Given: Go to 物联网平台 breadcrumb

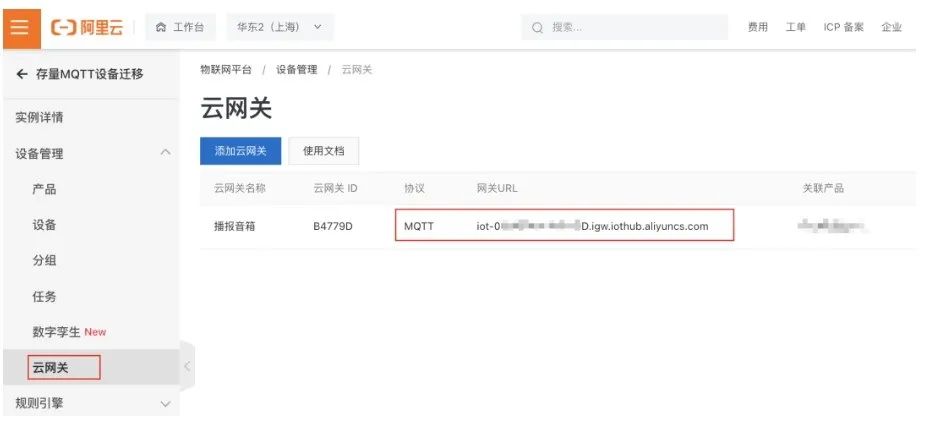Looking at the screenshot, I should 225,70.
